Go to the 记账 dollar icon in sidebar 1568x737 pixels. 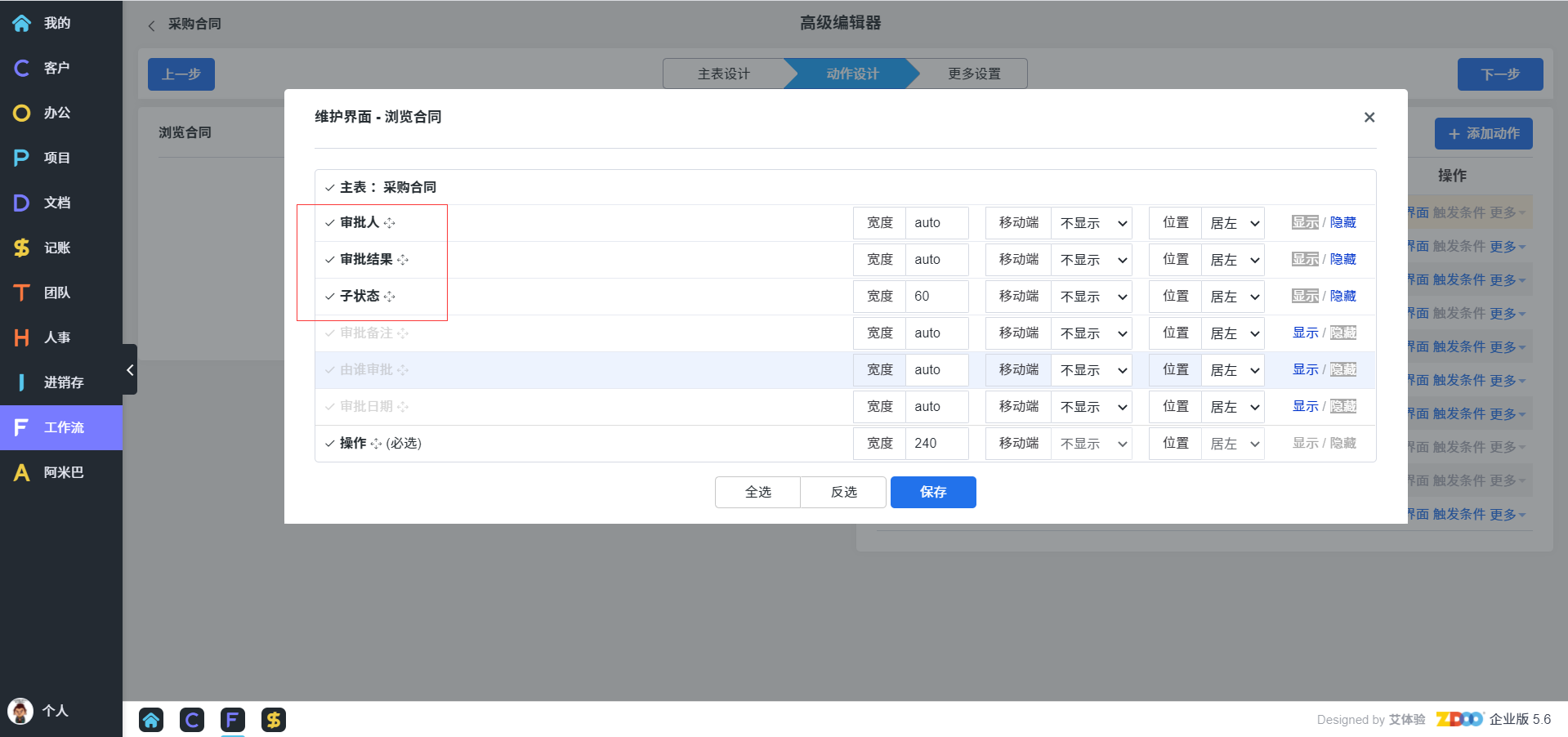pyautogui.click(x=22, y=248)
